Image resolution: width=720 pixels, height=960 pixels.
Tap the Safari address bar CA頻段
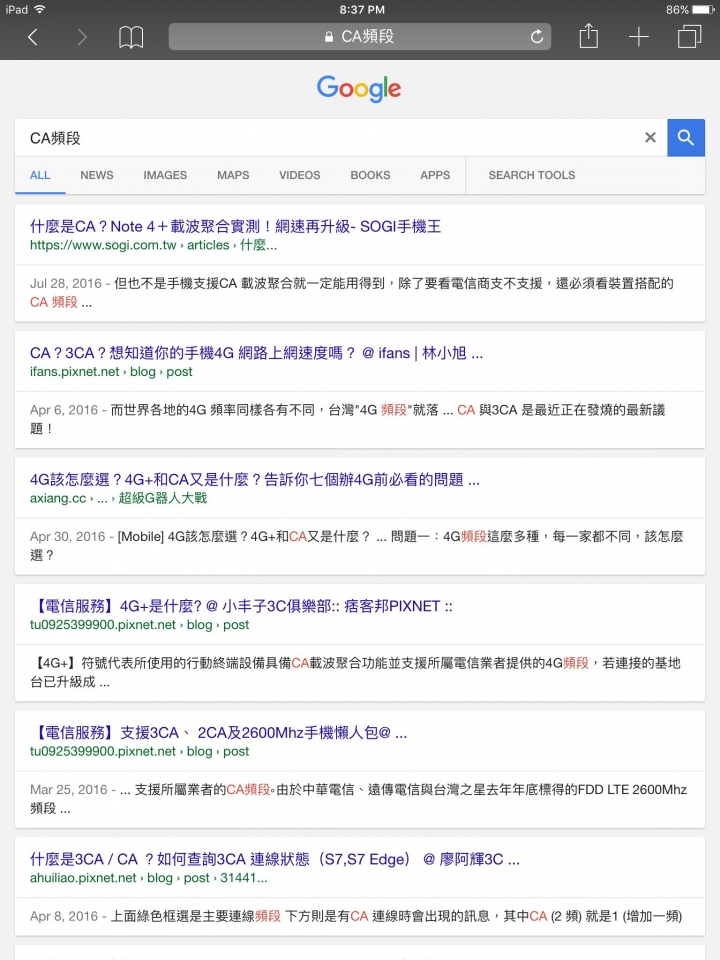coord(359,37)
